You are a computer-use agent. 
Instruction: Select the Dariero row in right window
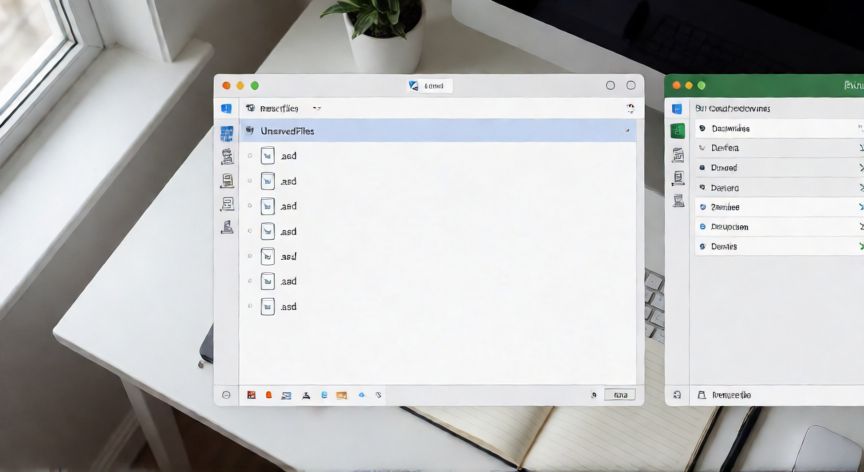coord(779,188)
